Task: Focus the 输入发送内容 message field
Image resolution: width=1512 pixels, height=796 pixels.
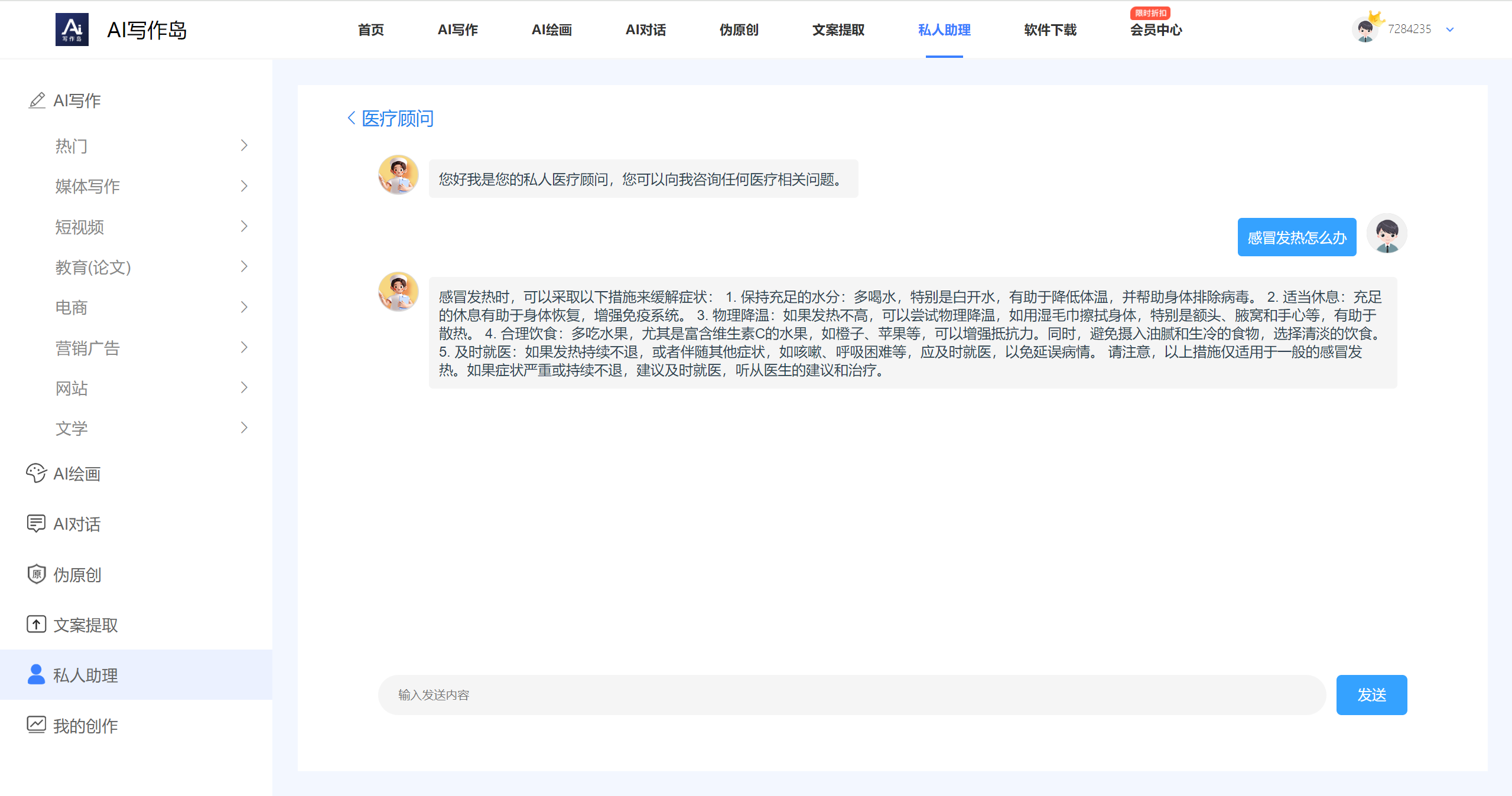Action: (852, 695)
